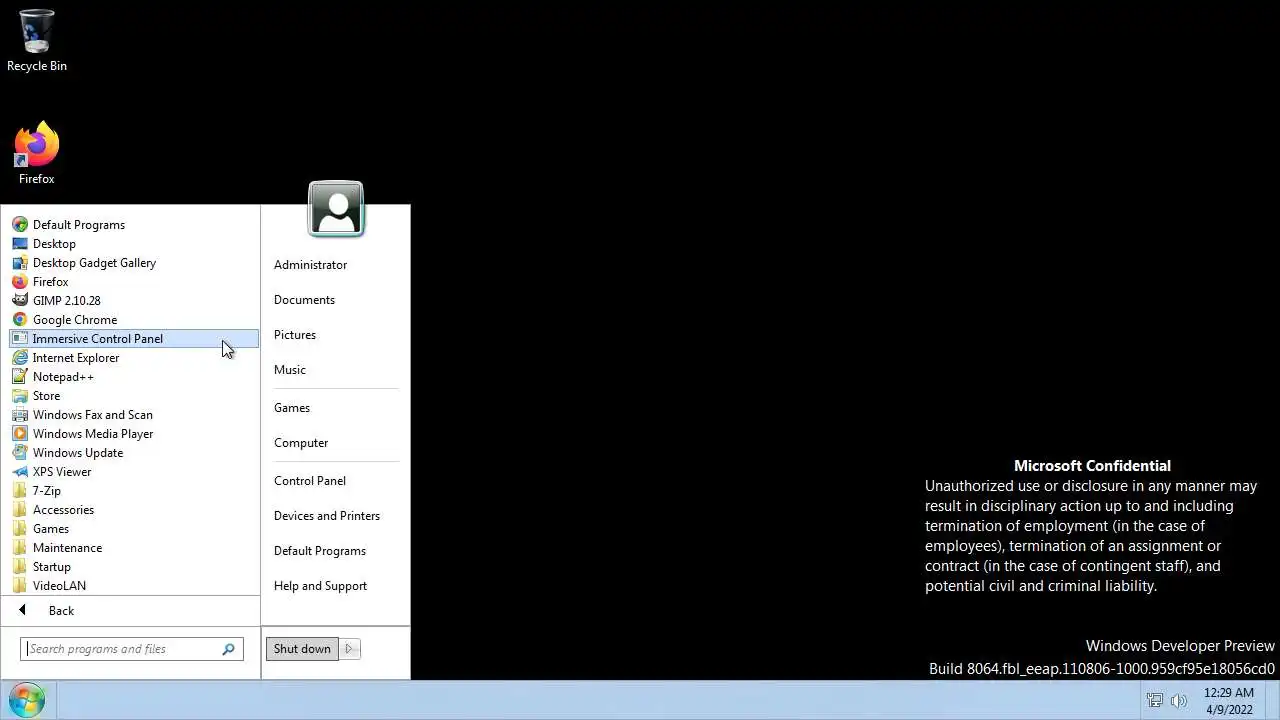Open Pictures from the right pane

[x=295, y=335]
